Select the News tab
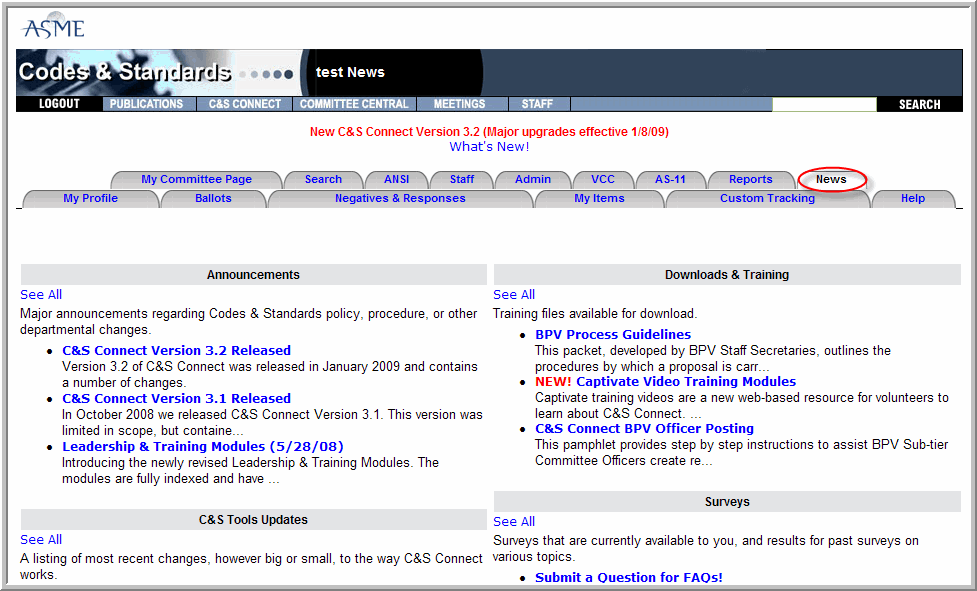The height and width of the screenshot is (591, 977). tap(831, 179)
